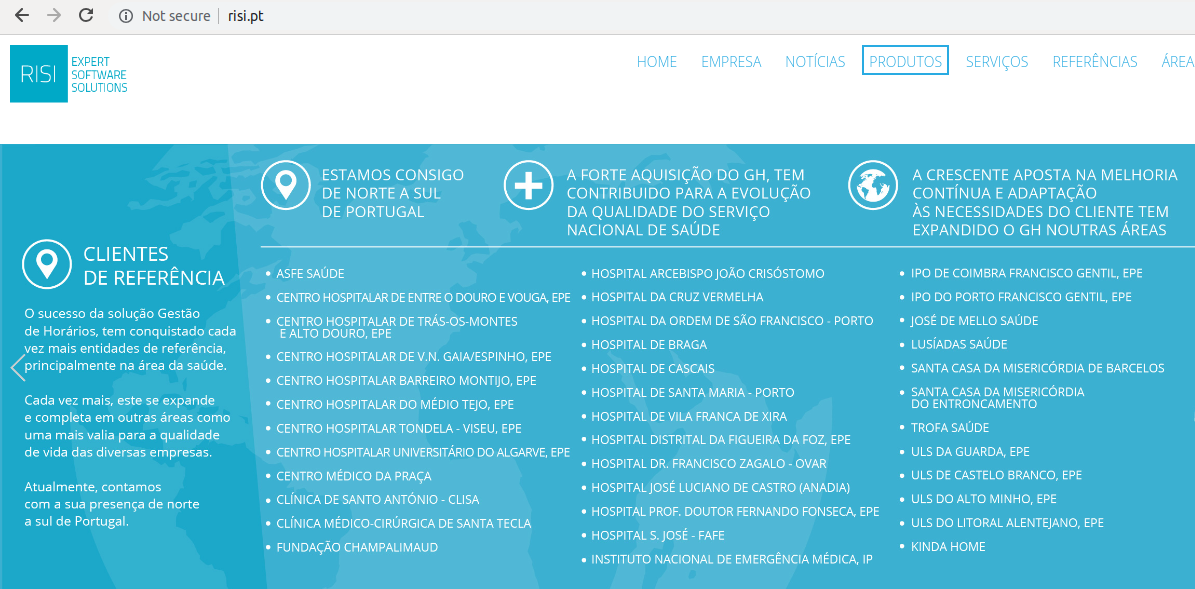Click Clínica Médico-Cirúrgica de Santa Tecla

point(404,523)
